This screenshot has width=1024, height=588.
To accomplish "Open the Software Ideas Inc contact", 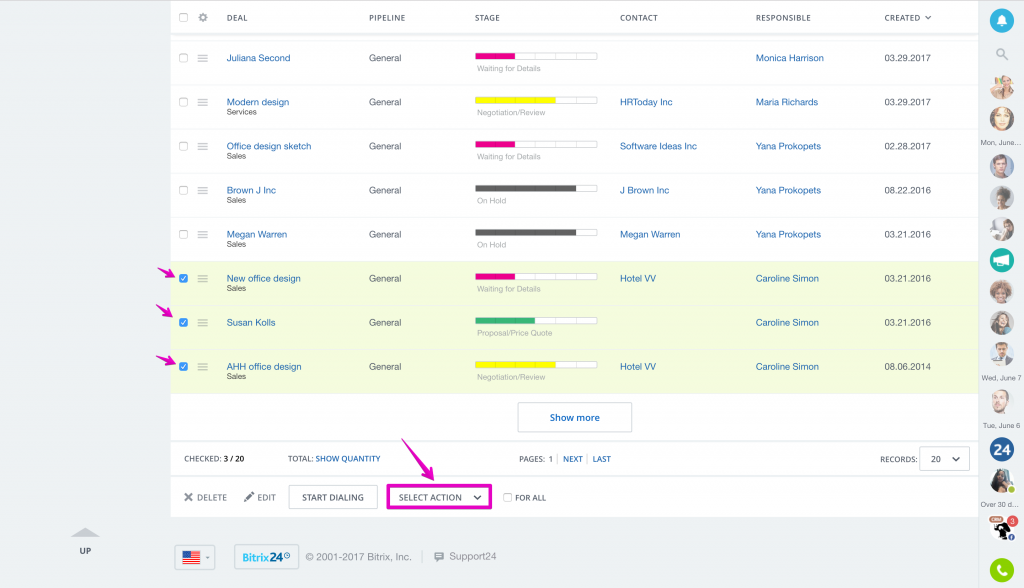I will tap(658, 146).
